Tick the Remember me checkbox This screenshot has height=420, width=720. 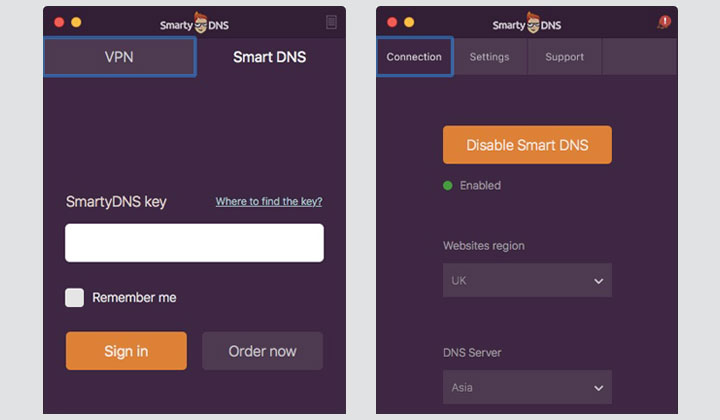74,297
